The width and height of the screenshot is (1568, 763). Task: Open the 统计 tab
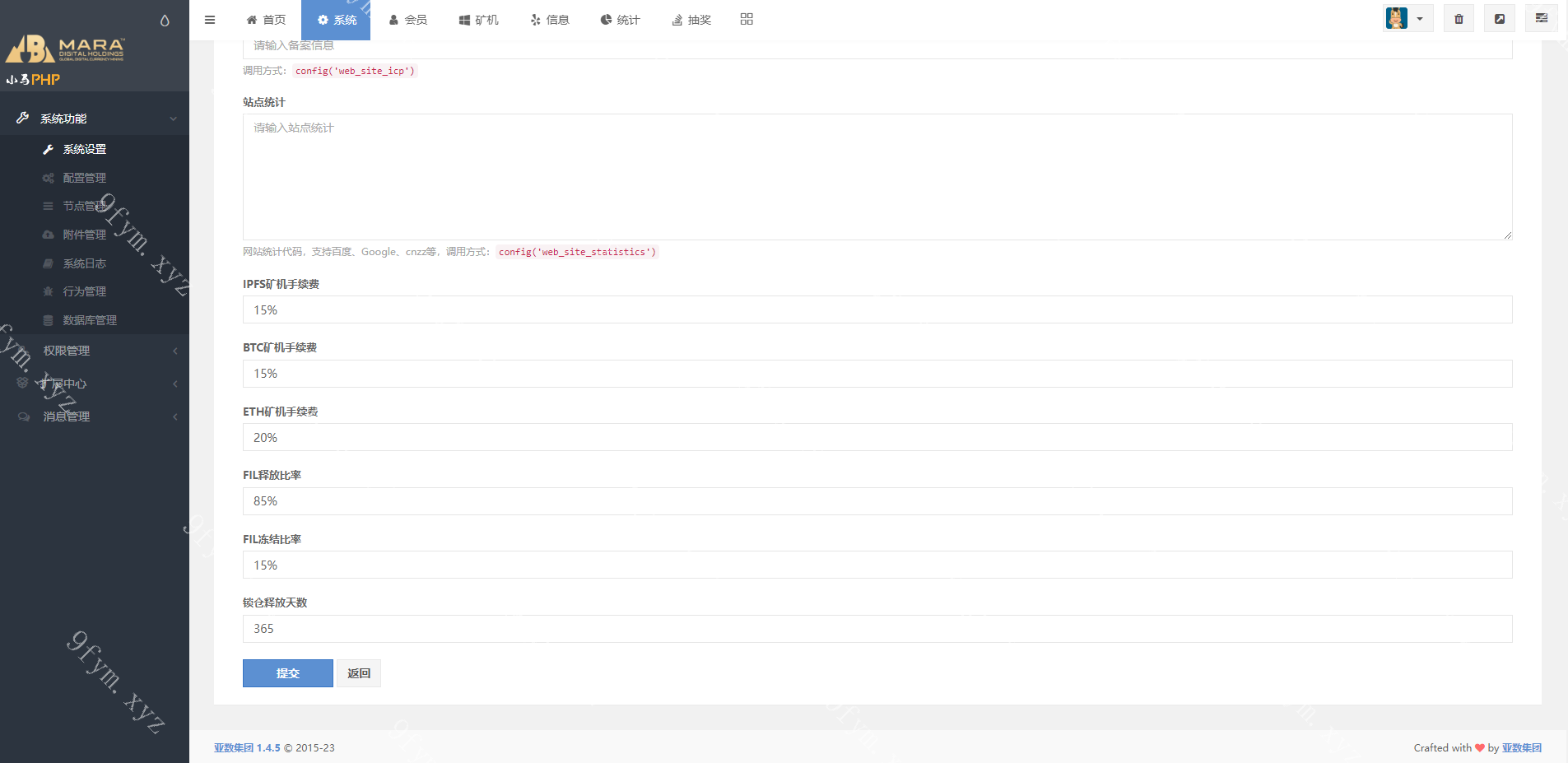pyautogui.click(x=620, y=20)
